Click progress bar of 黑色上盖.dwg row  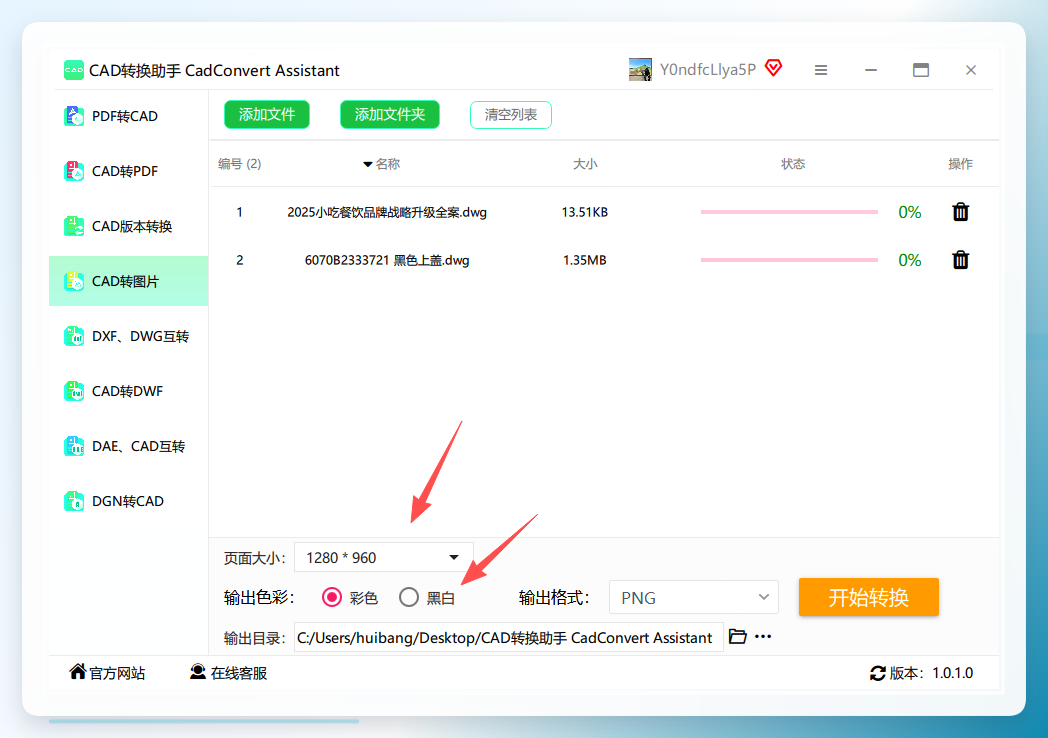coord(789,260)
